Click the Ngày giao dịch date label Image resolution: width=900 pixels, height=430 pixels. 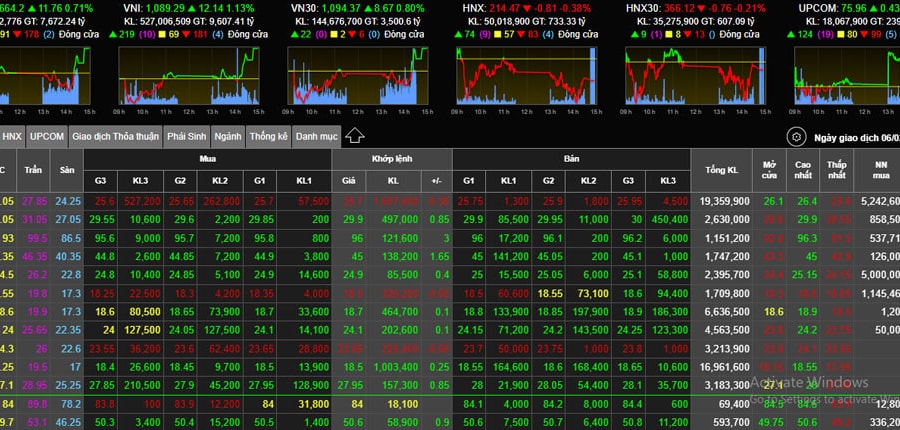pos(856,138)
